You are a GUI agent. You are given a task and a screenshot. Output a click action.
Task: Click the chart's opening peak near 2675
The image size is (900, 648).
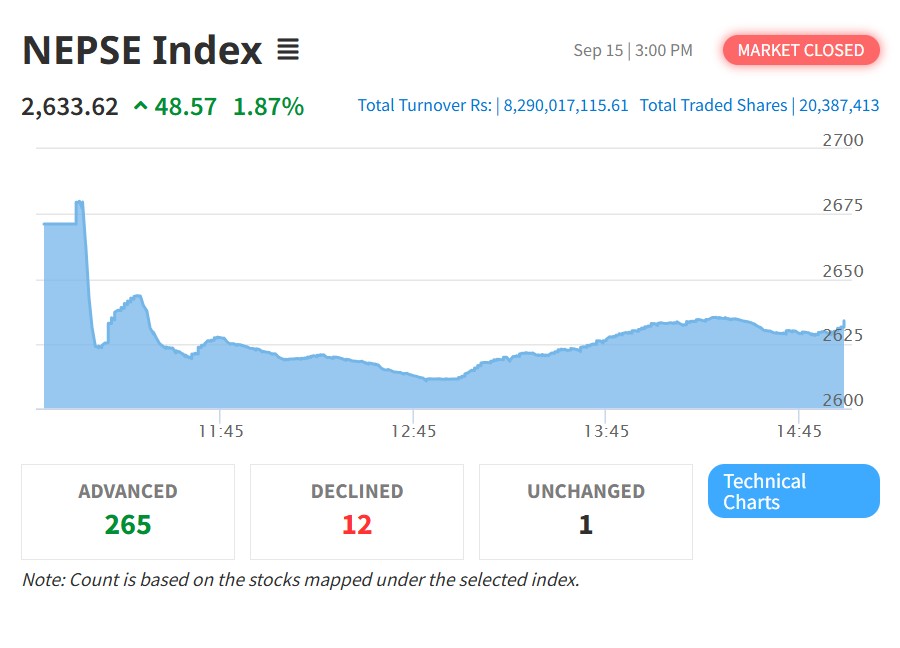(x=80, y=202)
